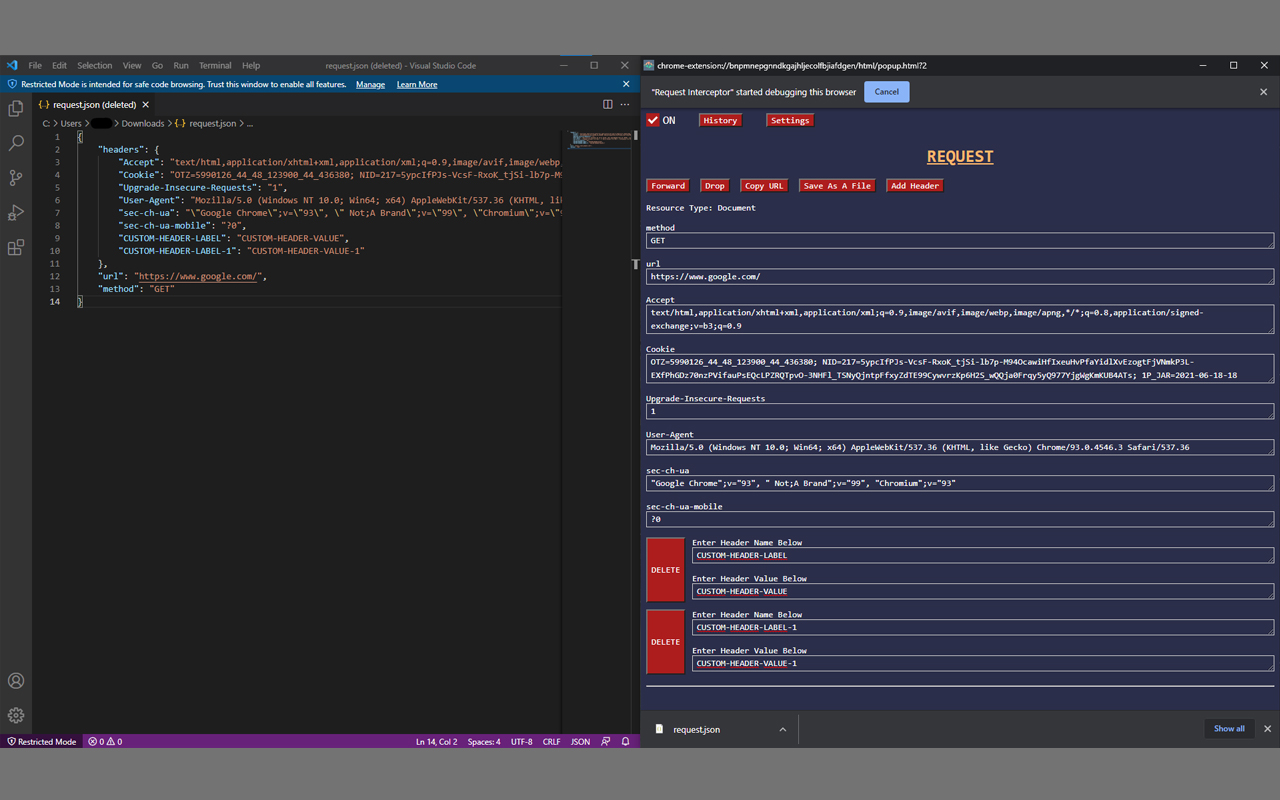Click the Accounts icon in activity bar
This screenshot has width=1280, height=800.
click(x=16, y=681)
